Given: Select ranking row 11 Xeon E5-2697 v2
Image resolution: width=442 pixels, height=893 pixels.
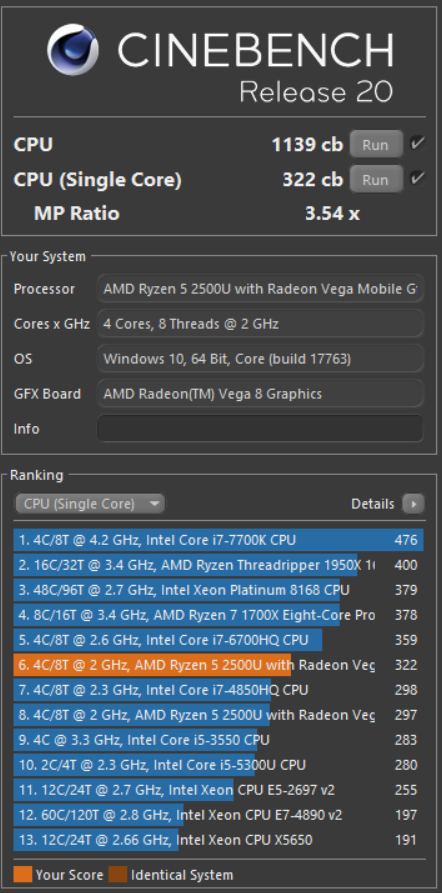Looking at the screenshot, I should pyautogui.click(x=219, y=790).
